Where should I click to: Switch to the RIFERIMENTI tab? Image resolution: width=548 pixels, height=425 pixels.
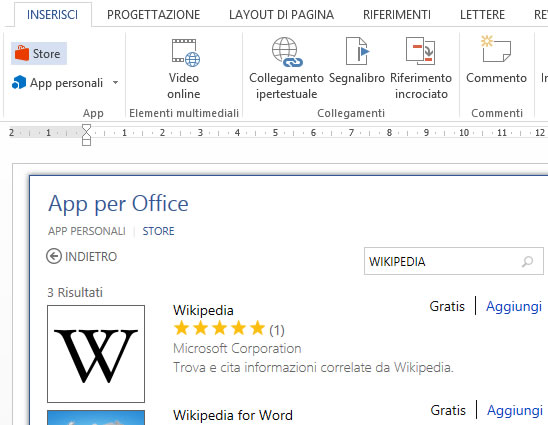[x=397, y=15]
